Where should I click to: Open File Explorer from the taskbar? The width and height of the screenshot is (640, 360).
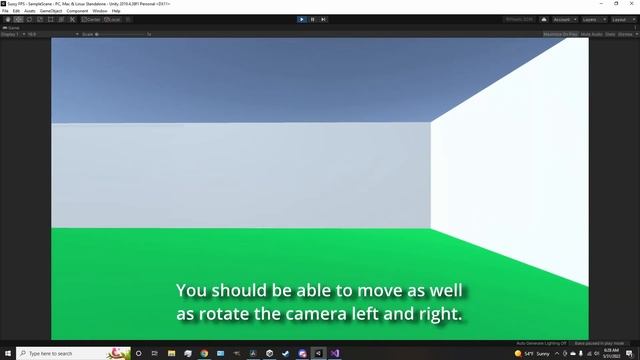pyautogui.click(x=171, y=353)
